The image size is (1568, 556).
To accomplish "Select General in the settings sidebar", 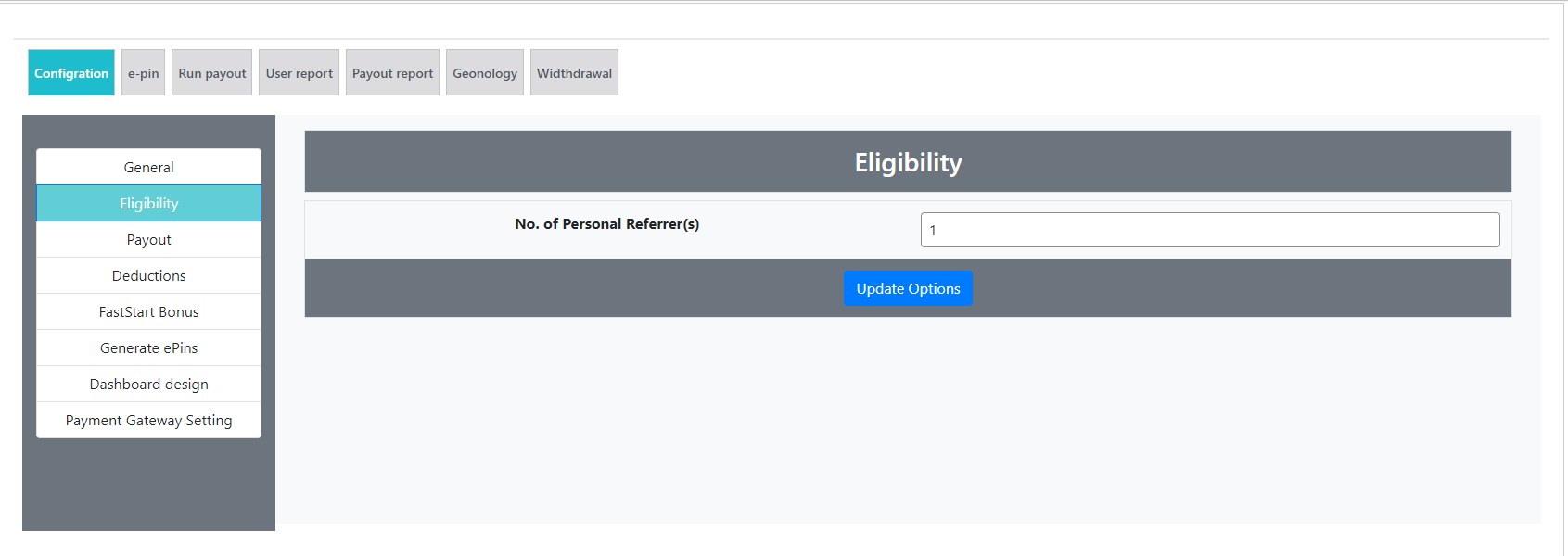I will (148, 167).
